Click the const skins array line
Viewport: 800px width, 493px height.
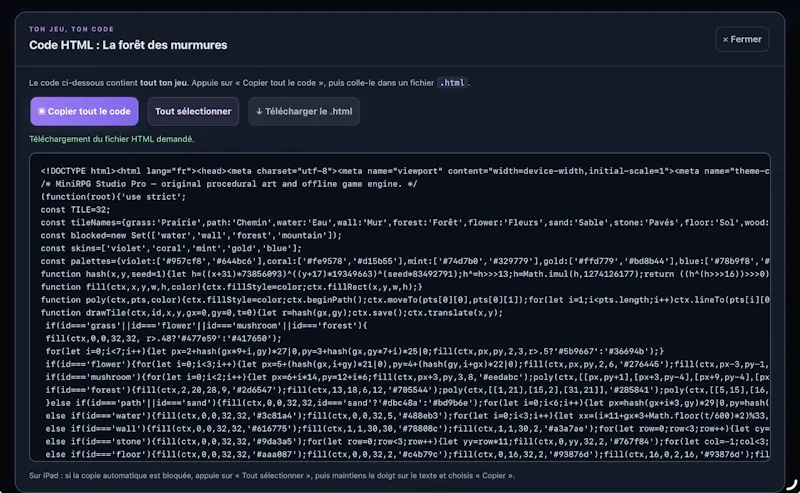[171, 248]
